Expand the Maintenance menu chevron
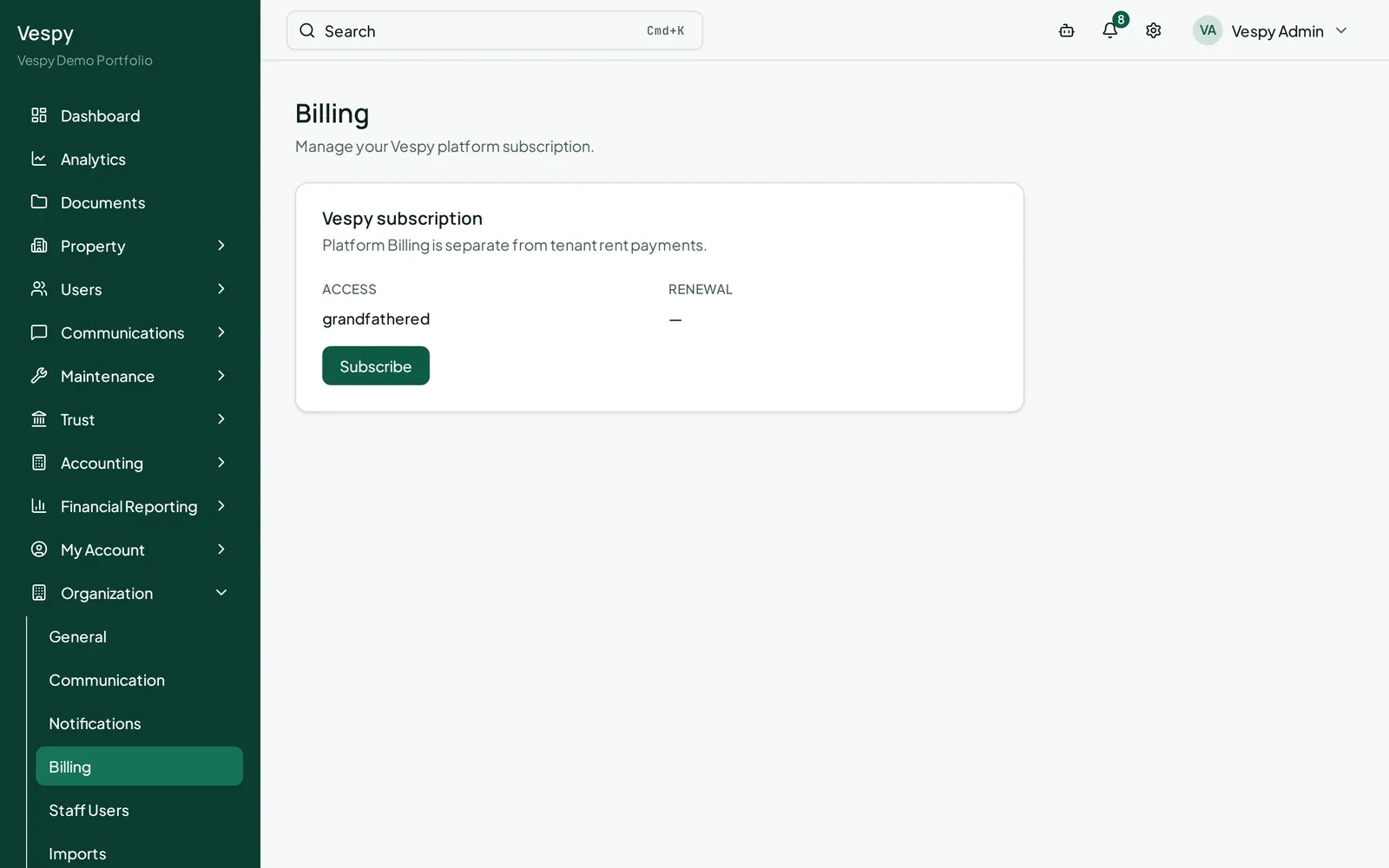The width and height of the screenshot is (1389, 868). (221, 376)
